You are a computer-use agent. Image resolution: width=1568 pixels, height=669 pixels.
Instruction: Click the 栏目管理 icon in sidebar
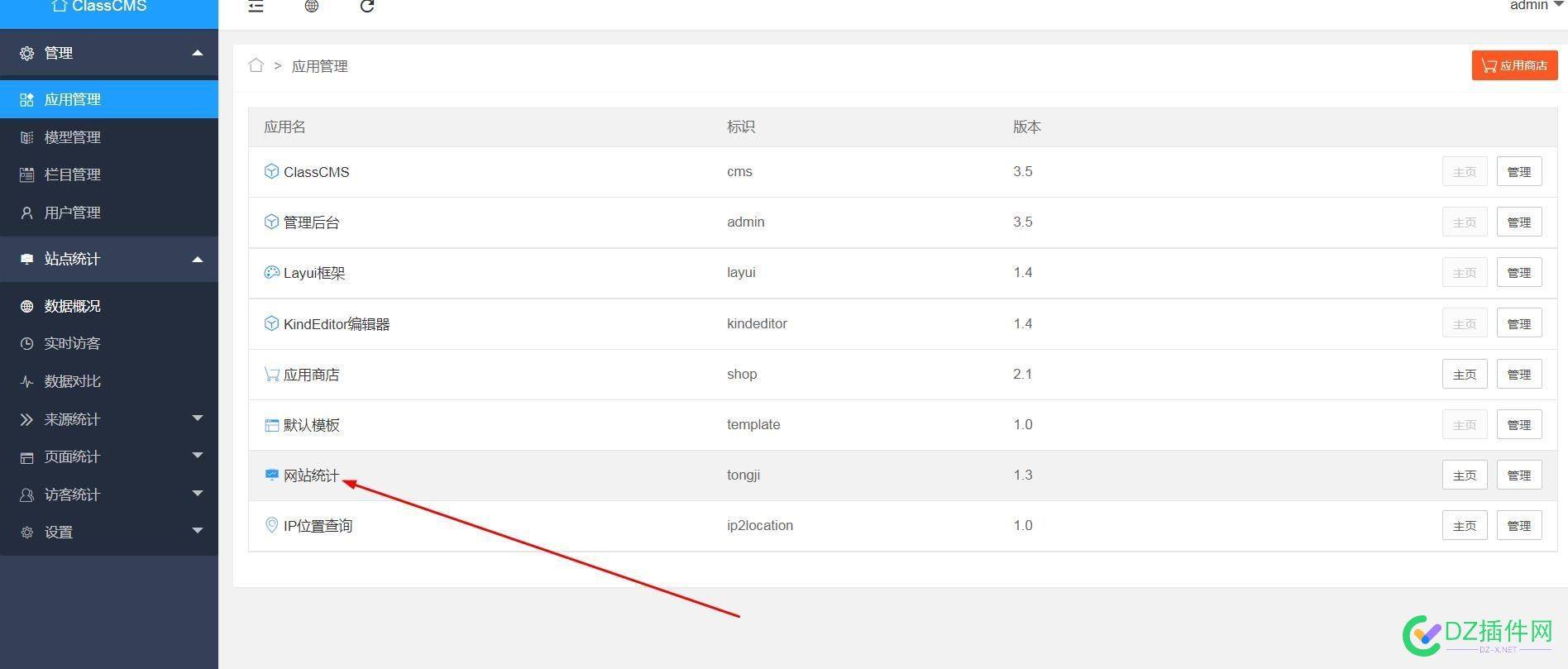pyautogui.click(x=26, y=174)
